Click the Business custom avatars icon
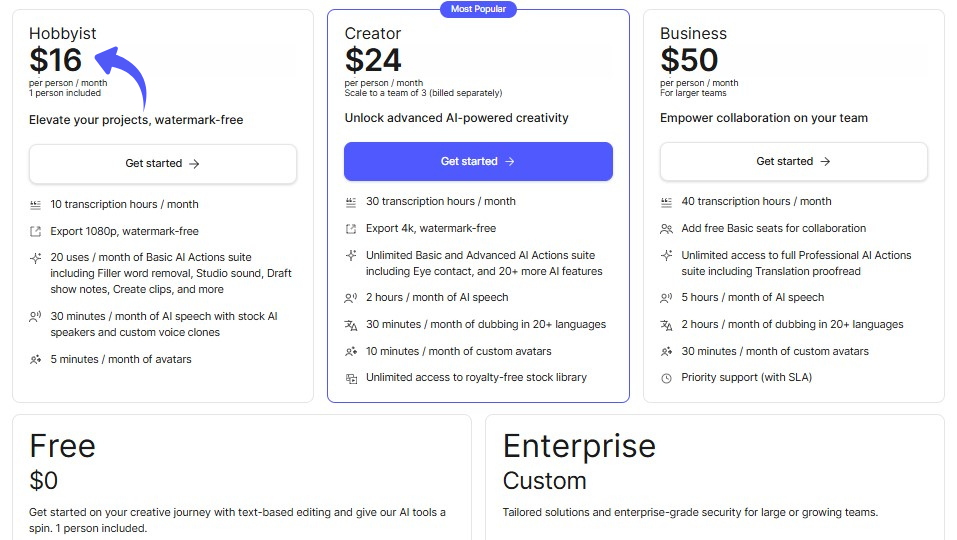This screenshot has height=540, width=957. pos(667,352)
